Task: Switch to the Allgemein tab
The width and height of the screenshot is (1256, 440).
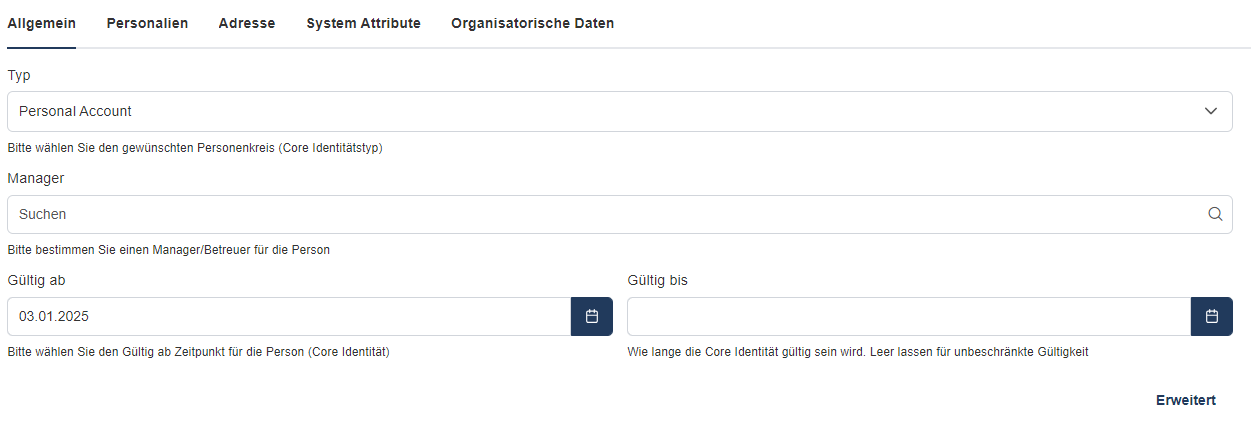Action: [41, 23]
